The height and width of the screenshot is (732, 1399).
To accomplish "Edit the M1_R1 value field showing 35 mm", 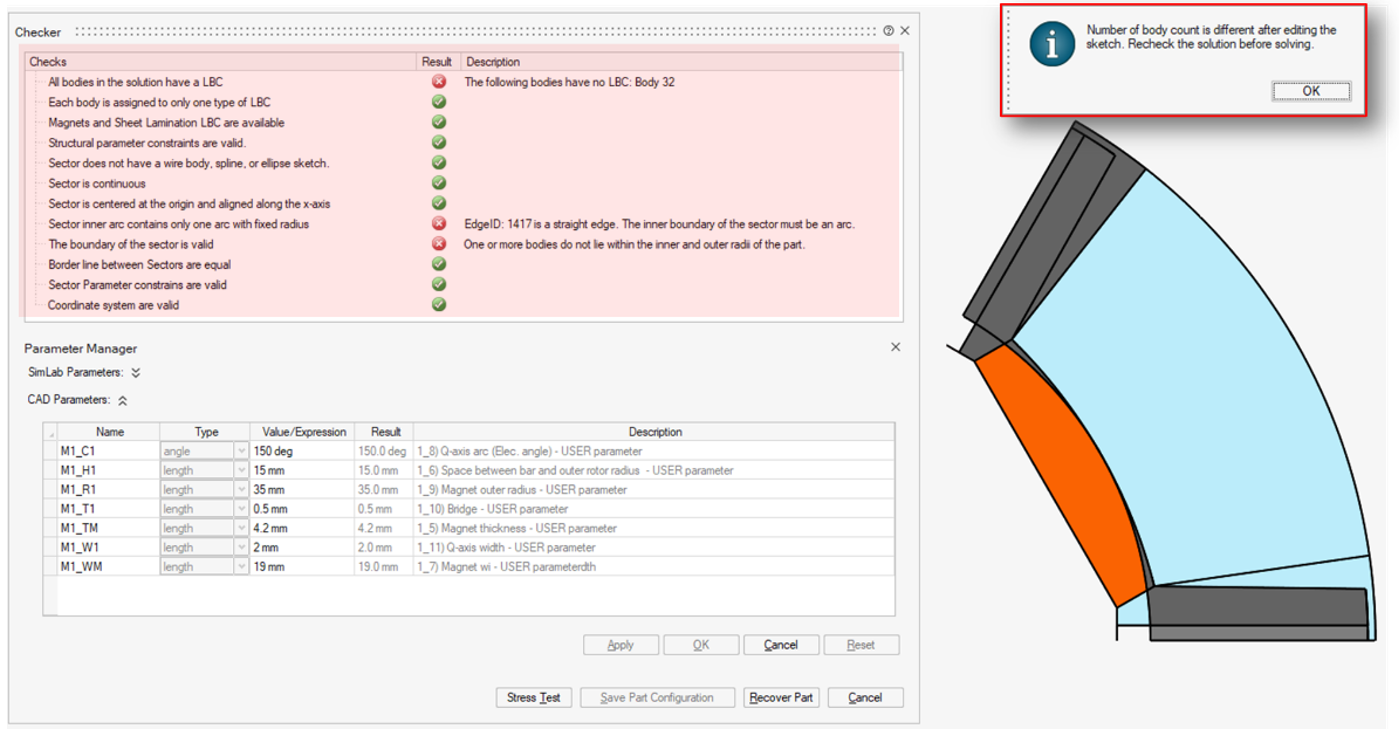I will pyautogui.click(x=300, y=490).
